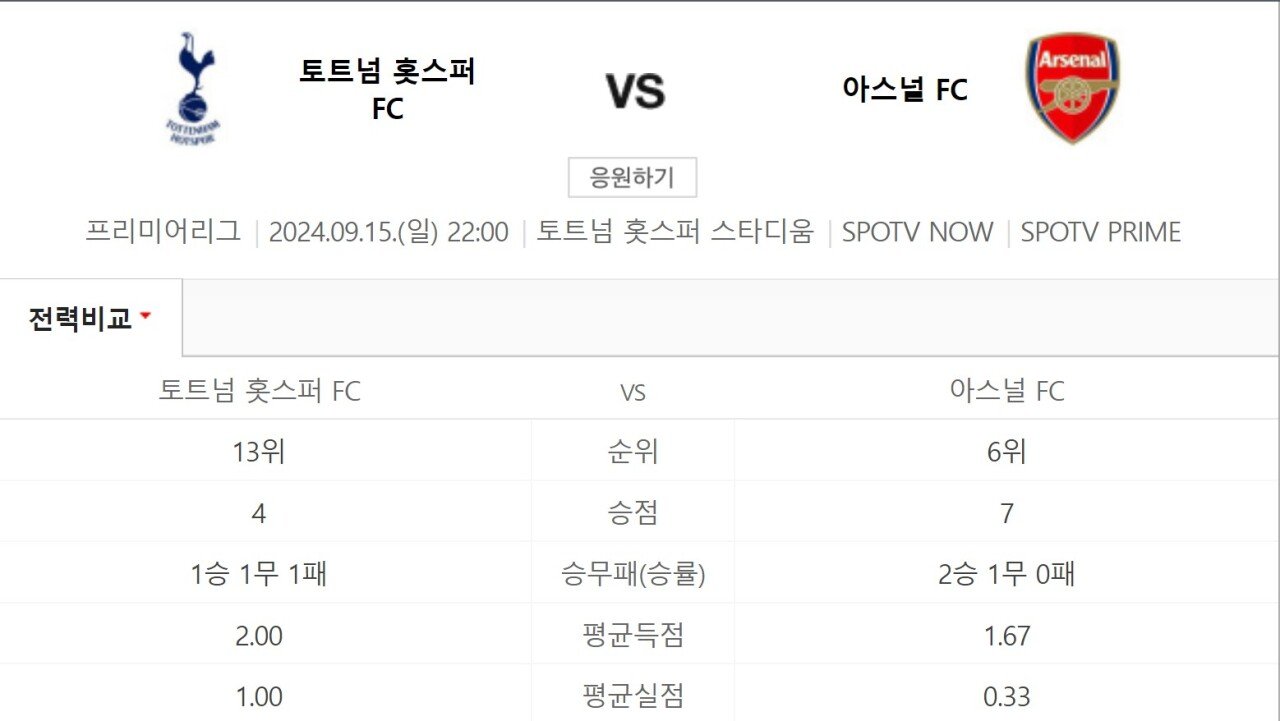The image size is (1280, 721).
Task: Expand the red arrow beside 전력비교
Action: coord(145,317)
